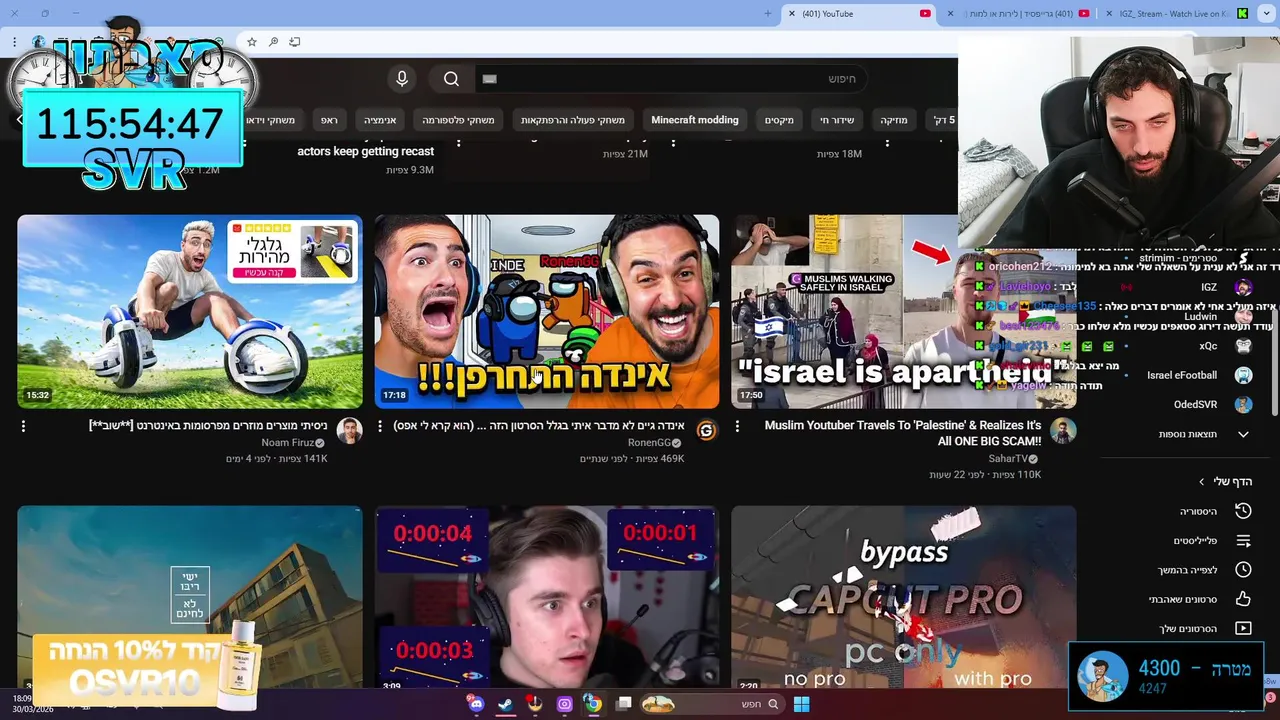Open xQc channel avatar in subscriptions
Screen dimensions: 1280x720
(x=1243, y=346)
